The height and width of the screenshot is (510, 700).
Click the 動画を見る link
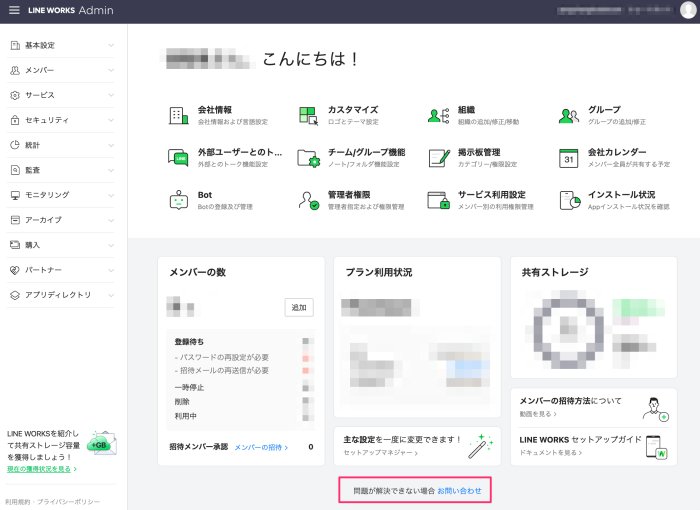pos(538,414)
